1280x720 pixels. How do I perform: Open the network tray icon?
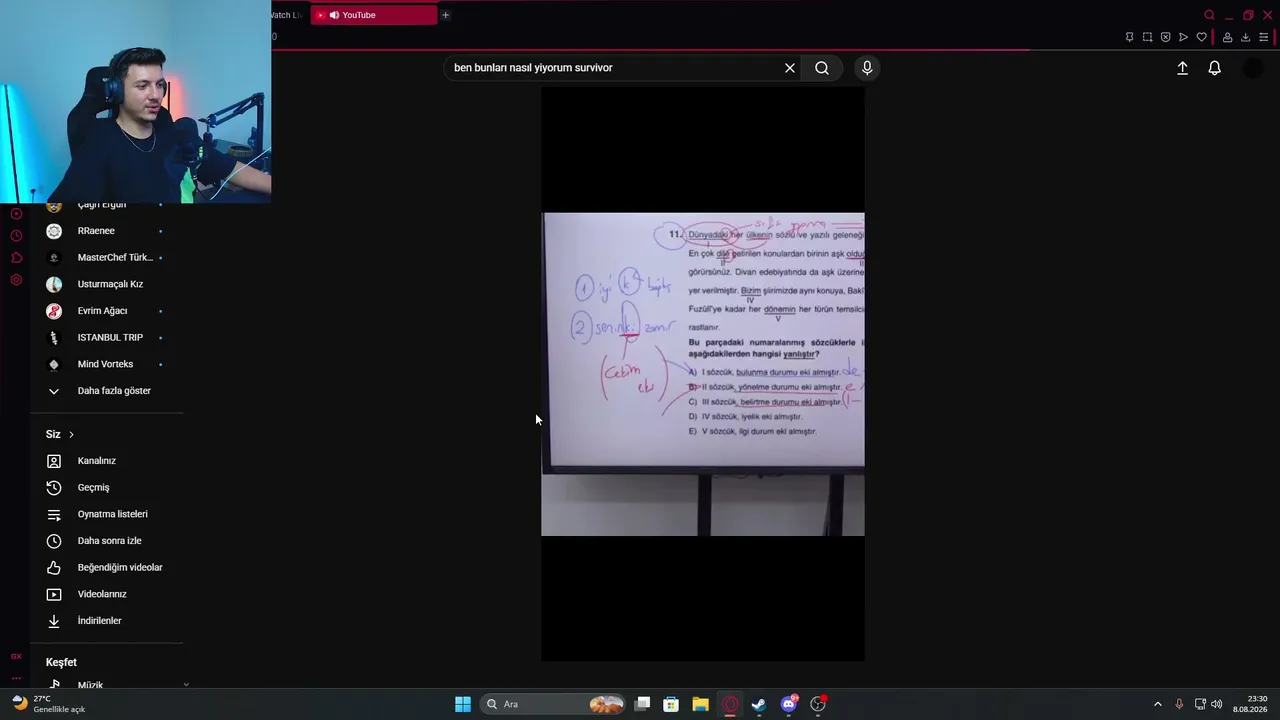[1200, 704]
